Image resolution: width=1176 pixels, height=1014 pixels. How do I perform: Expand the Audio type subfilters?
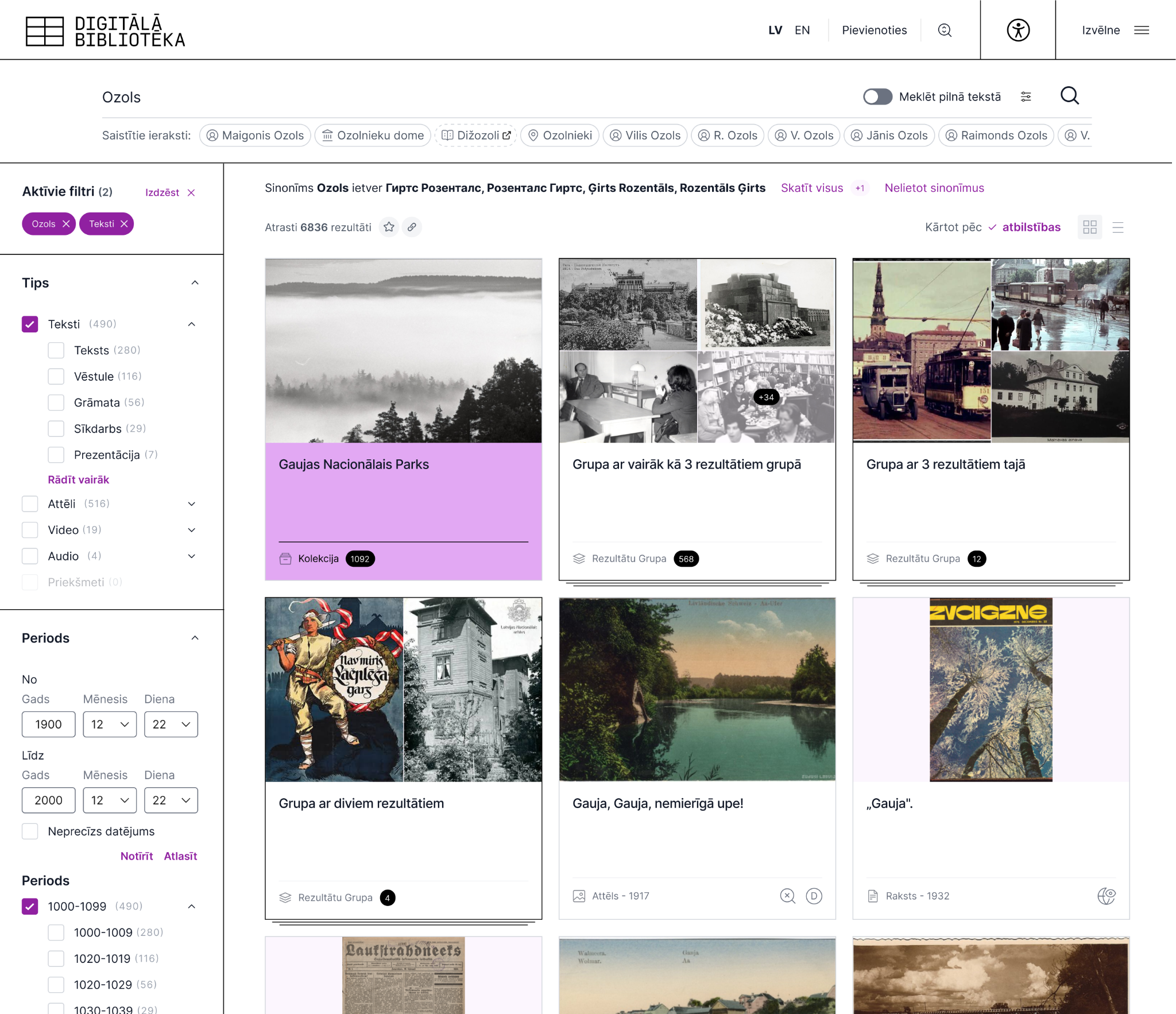(192, 556)
